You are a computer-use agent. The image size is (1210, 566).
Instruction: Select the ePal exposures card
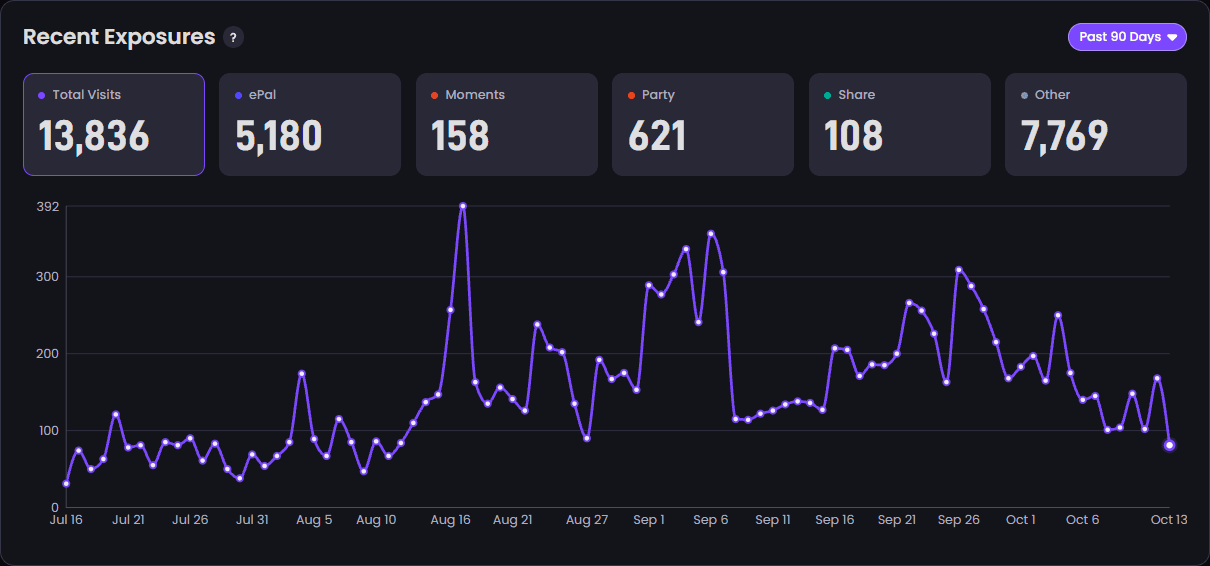coord(310,124)
